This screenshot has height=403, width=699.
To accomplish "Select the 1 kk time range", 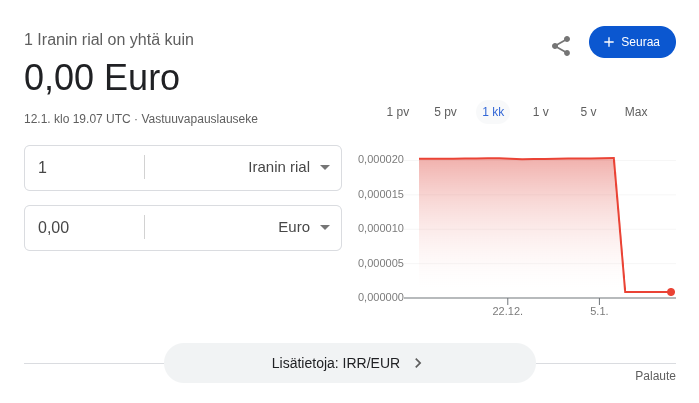I will click(493, 112).
